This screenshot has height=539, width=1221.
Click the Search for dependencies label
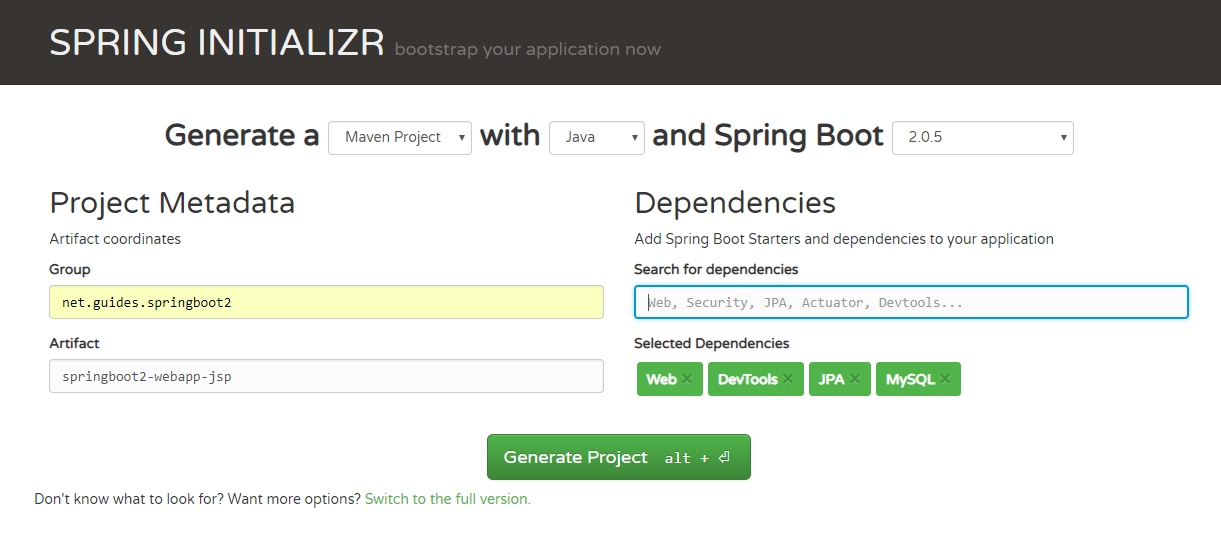pos(716,269)
